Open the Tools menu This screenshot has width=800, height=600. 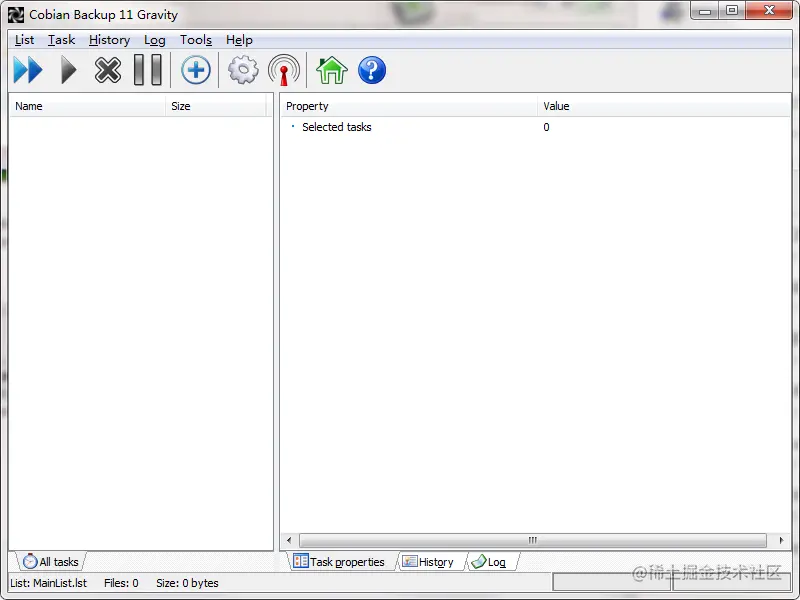[195, 40]
